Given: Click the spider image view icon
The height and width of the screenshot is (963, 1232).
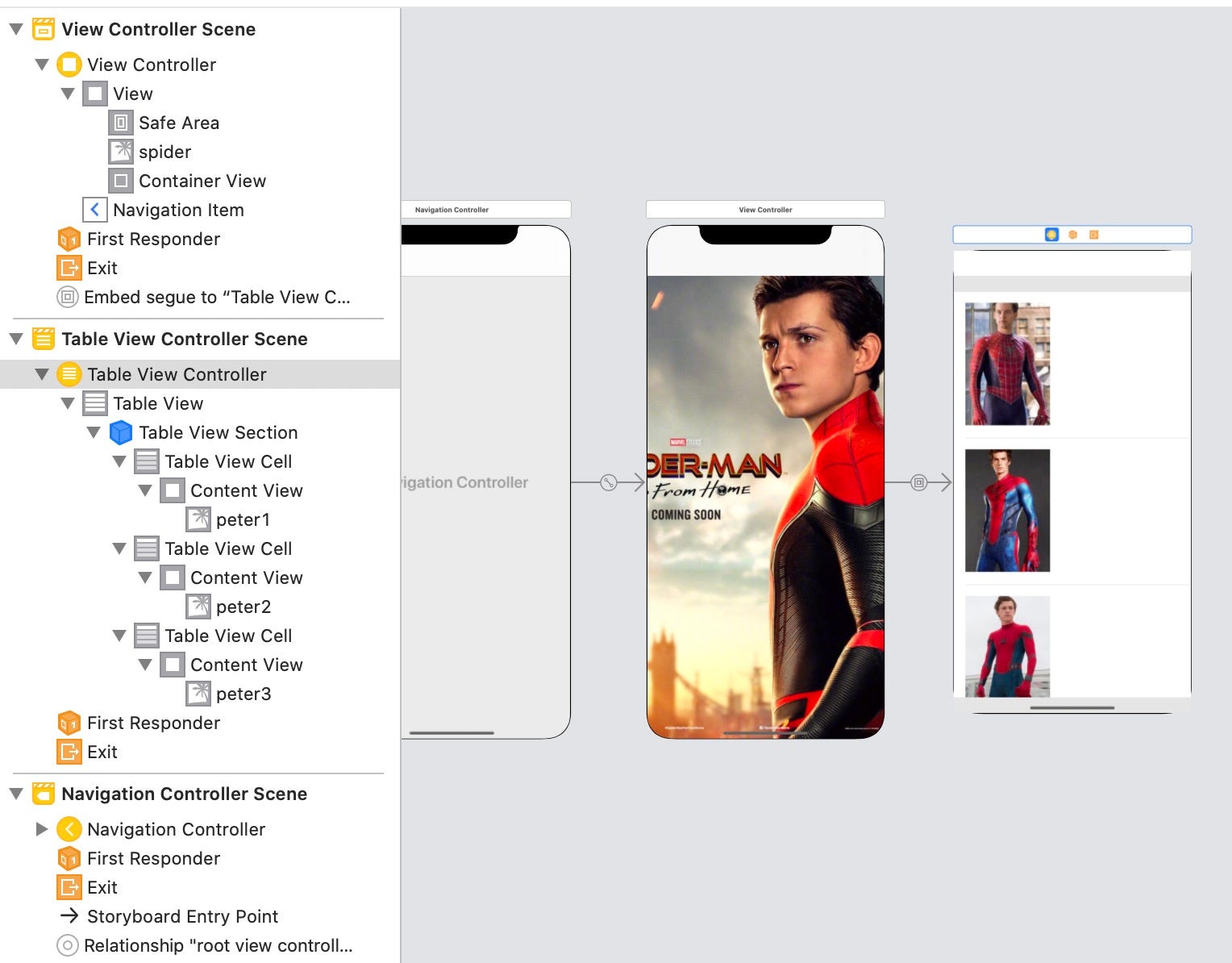Looking at the screenshot, I should pos(120,152).
